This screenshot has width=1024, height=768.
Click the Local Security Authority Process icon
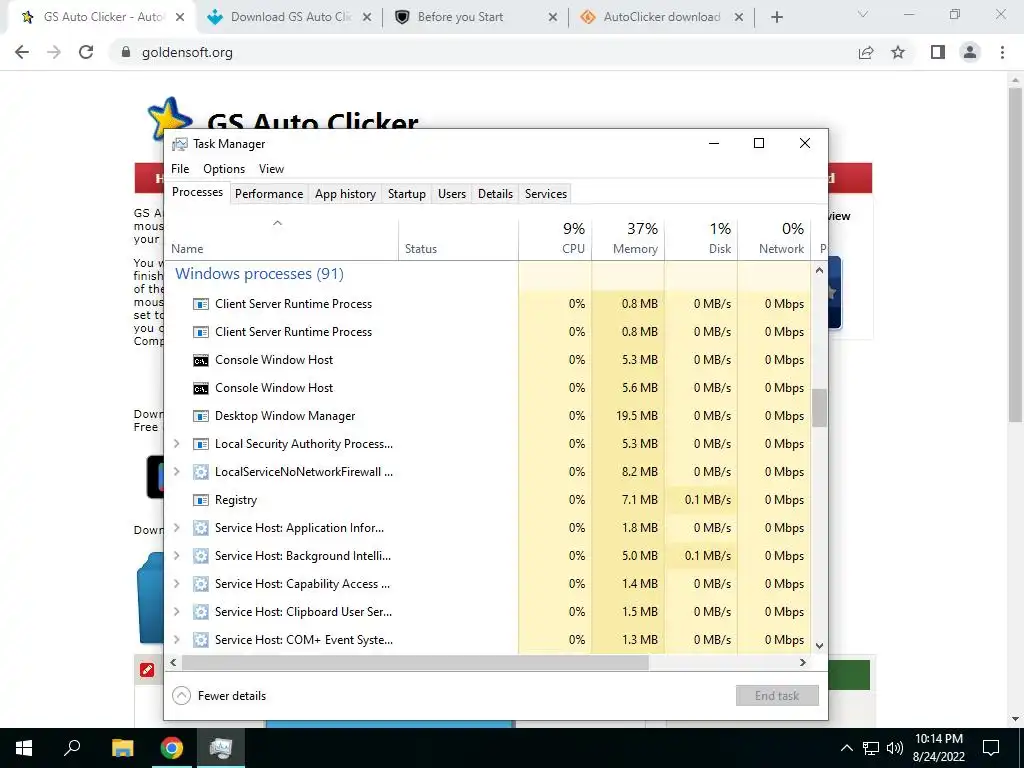pos(201,444)
